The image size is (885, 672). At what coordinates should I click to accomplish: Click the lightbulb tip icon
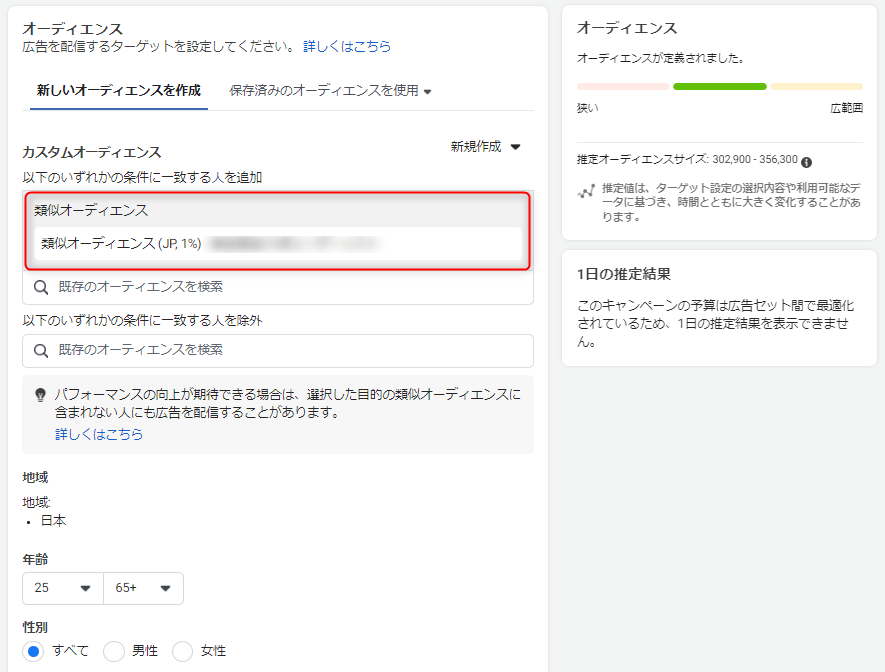point(41,395)
